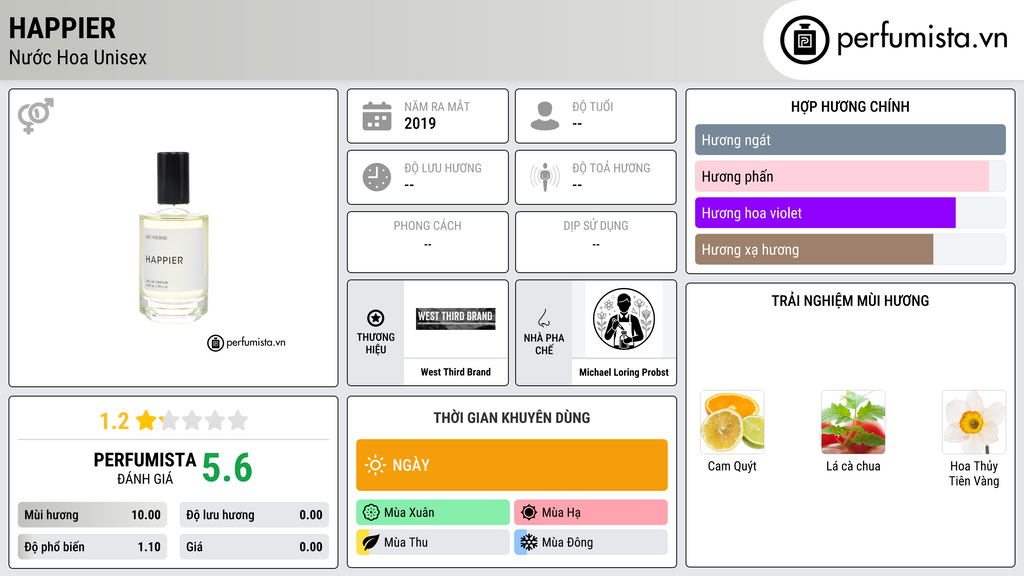The width and height of the screenshot is (1024, 576).
Task: Select the Hoa Thủy Tiên Vàng note image
Action: (x=974, y=422)
